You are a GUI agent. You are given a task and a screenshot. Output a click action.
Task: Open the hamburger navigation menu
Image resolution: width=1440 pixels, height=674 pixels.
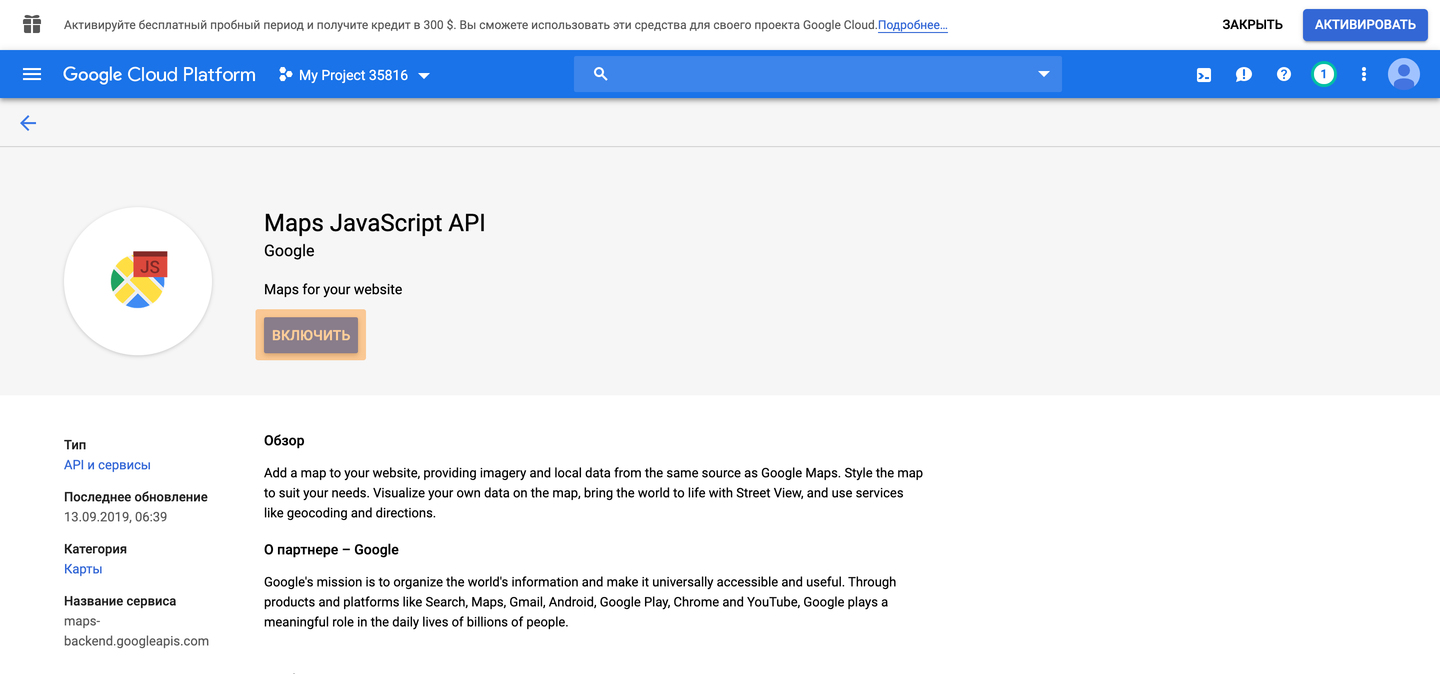(x=32, y=75)
